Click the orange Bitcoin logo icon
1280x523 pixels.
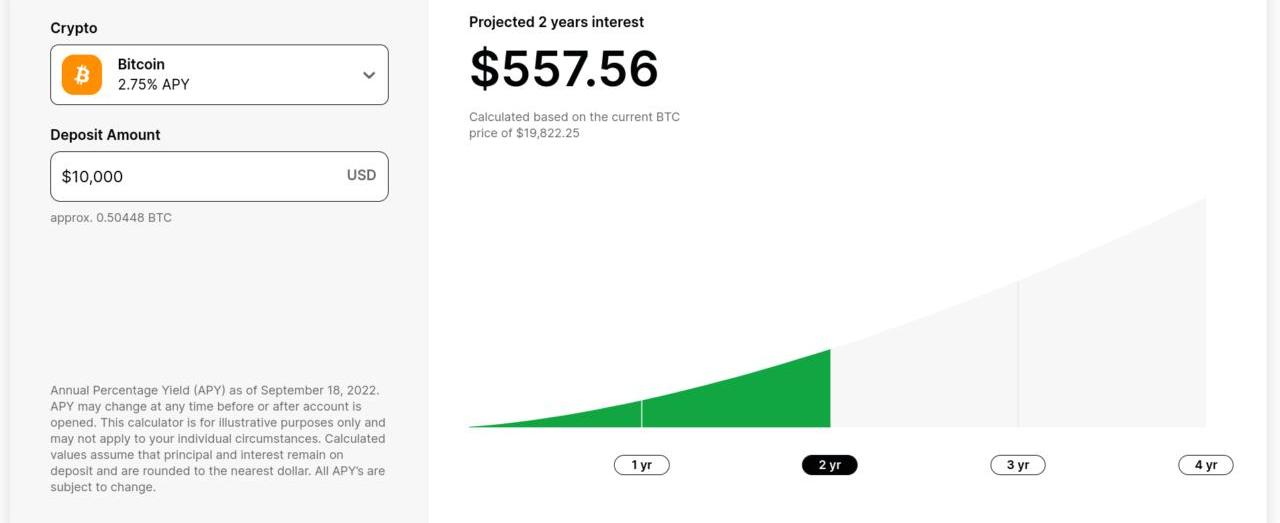(82, 75)
